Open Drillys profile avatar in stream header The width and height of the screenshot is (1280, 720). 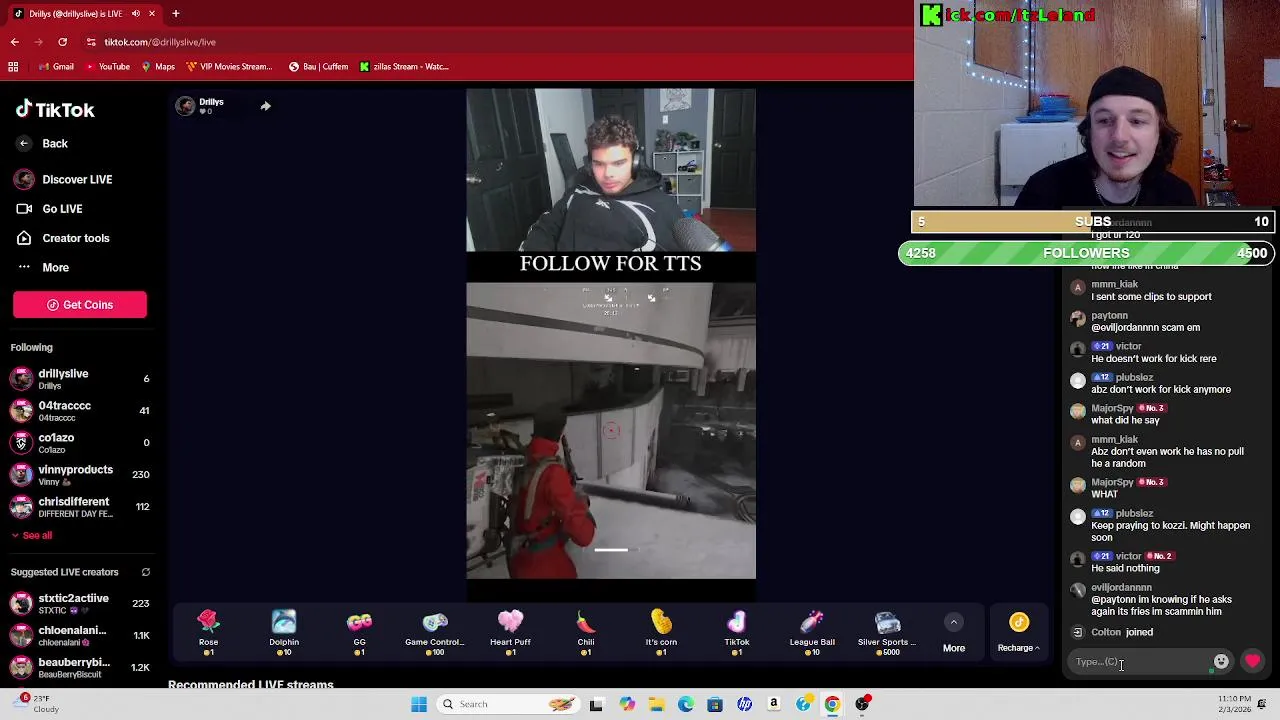[x=185, y=106]
